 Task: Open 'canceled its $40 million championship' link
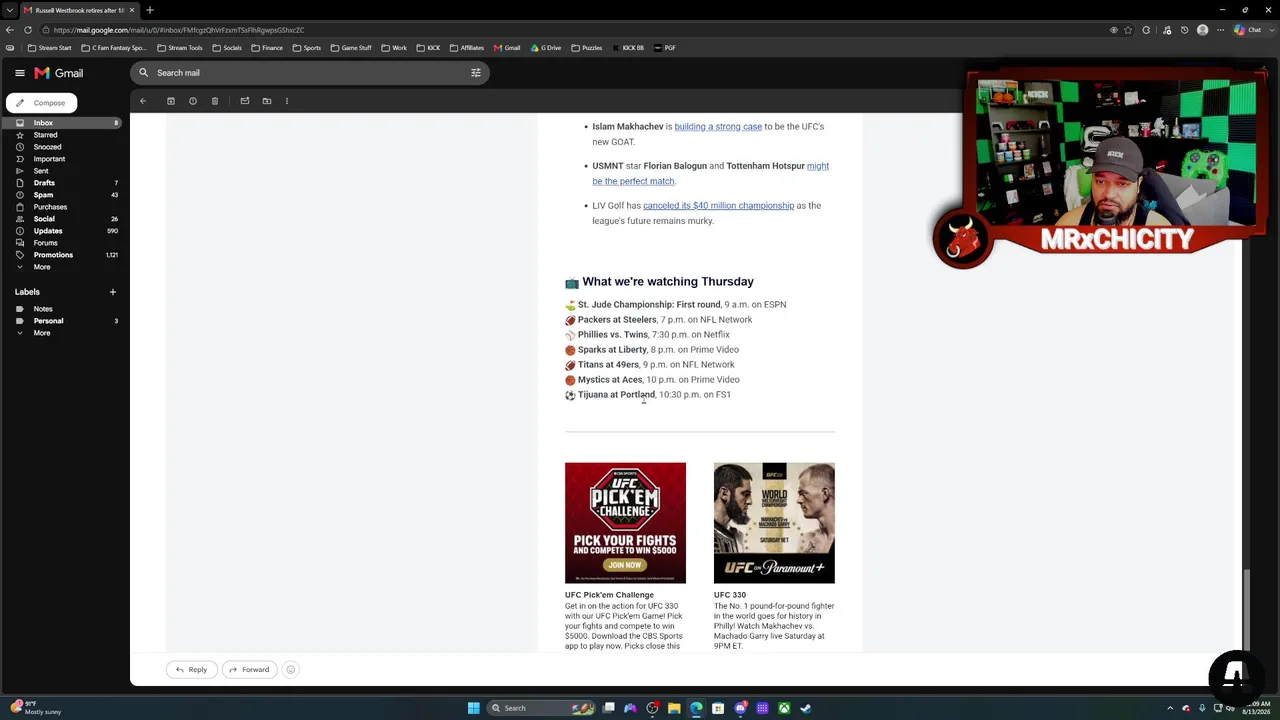[x=718, y=206]
